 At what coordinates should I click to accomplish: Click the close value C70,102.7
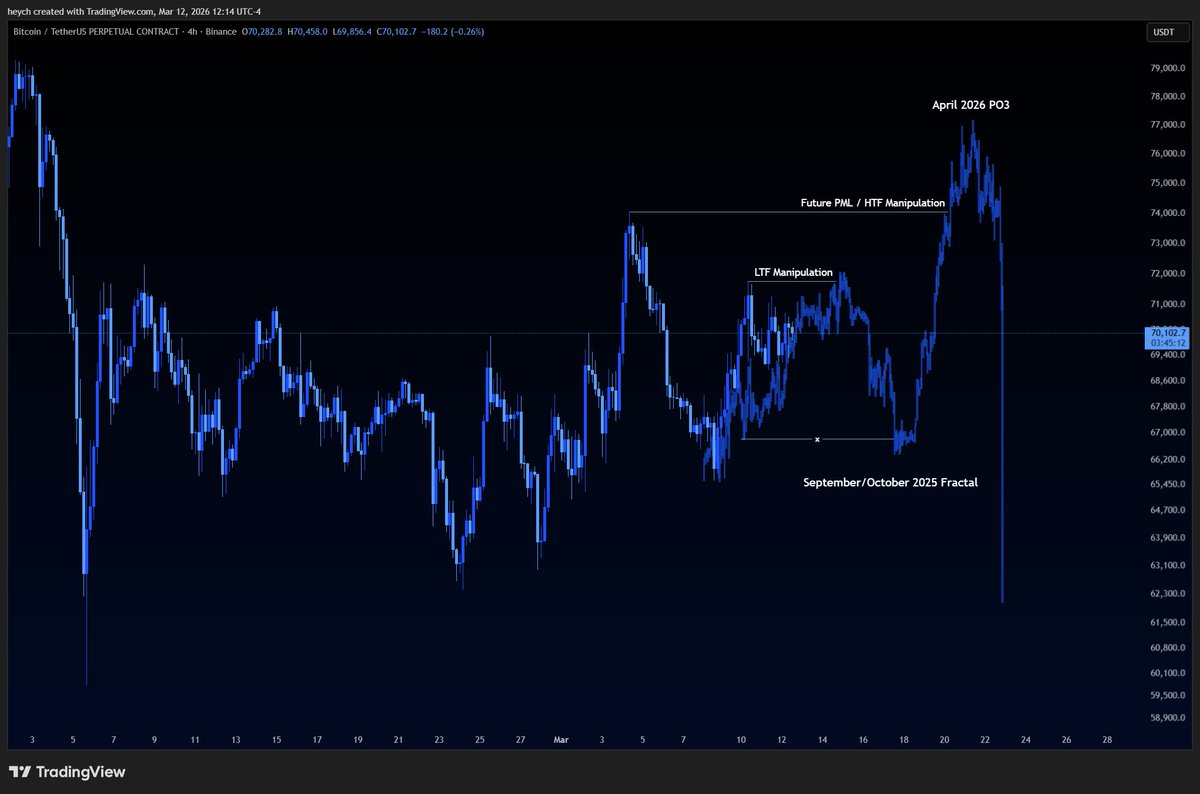point(396,32)
